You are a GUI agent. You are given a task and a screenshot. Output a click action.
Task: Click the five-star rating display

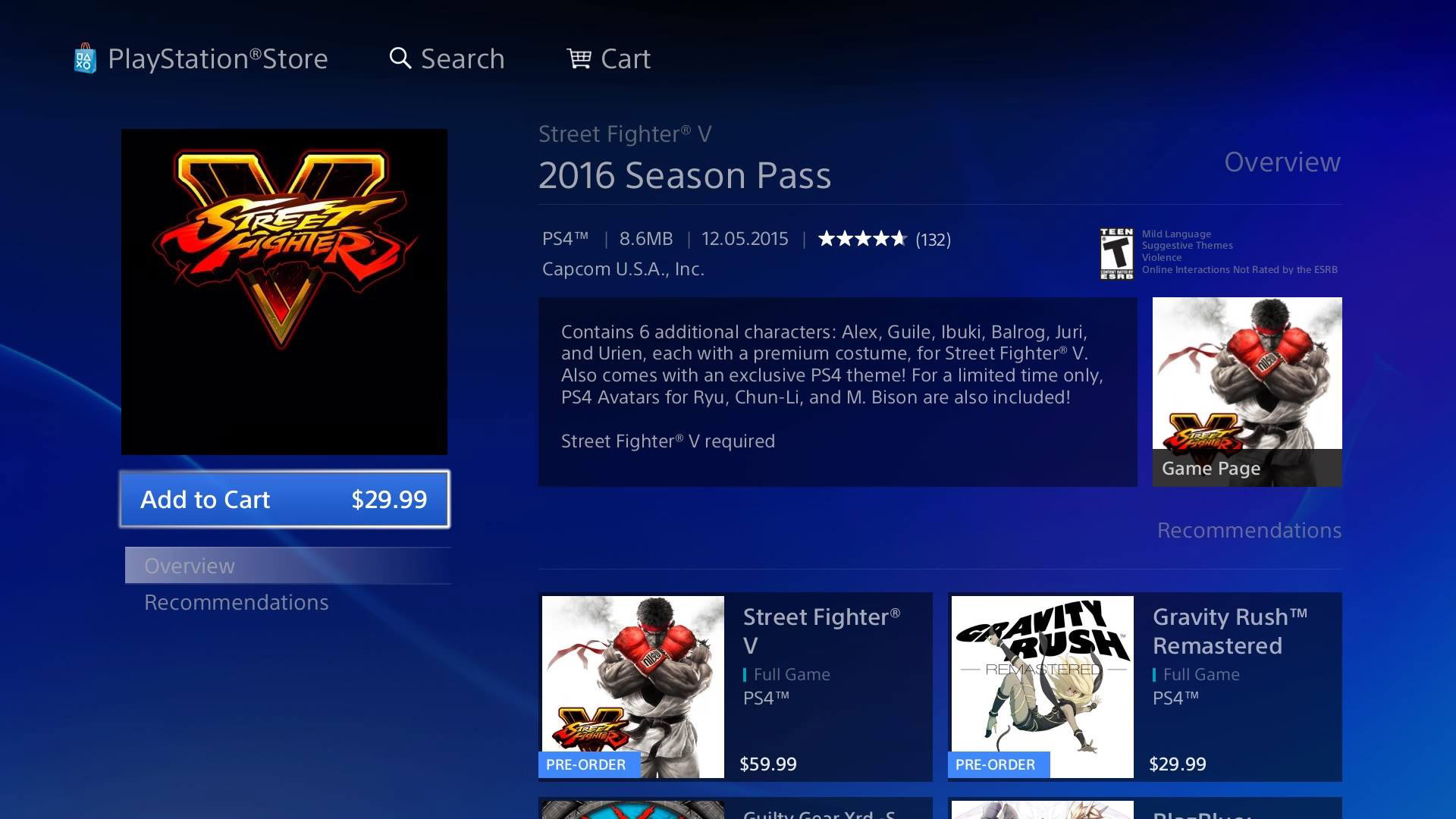tap(862, 239)
